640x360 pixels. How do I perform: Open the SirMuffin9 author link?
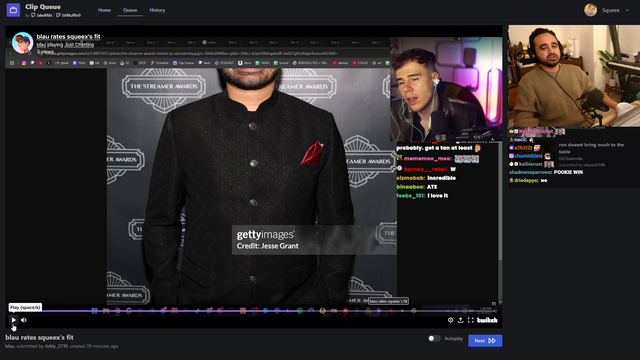click(x=69, y=15)
